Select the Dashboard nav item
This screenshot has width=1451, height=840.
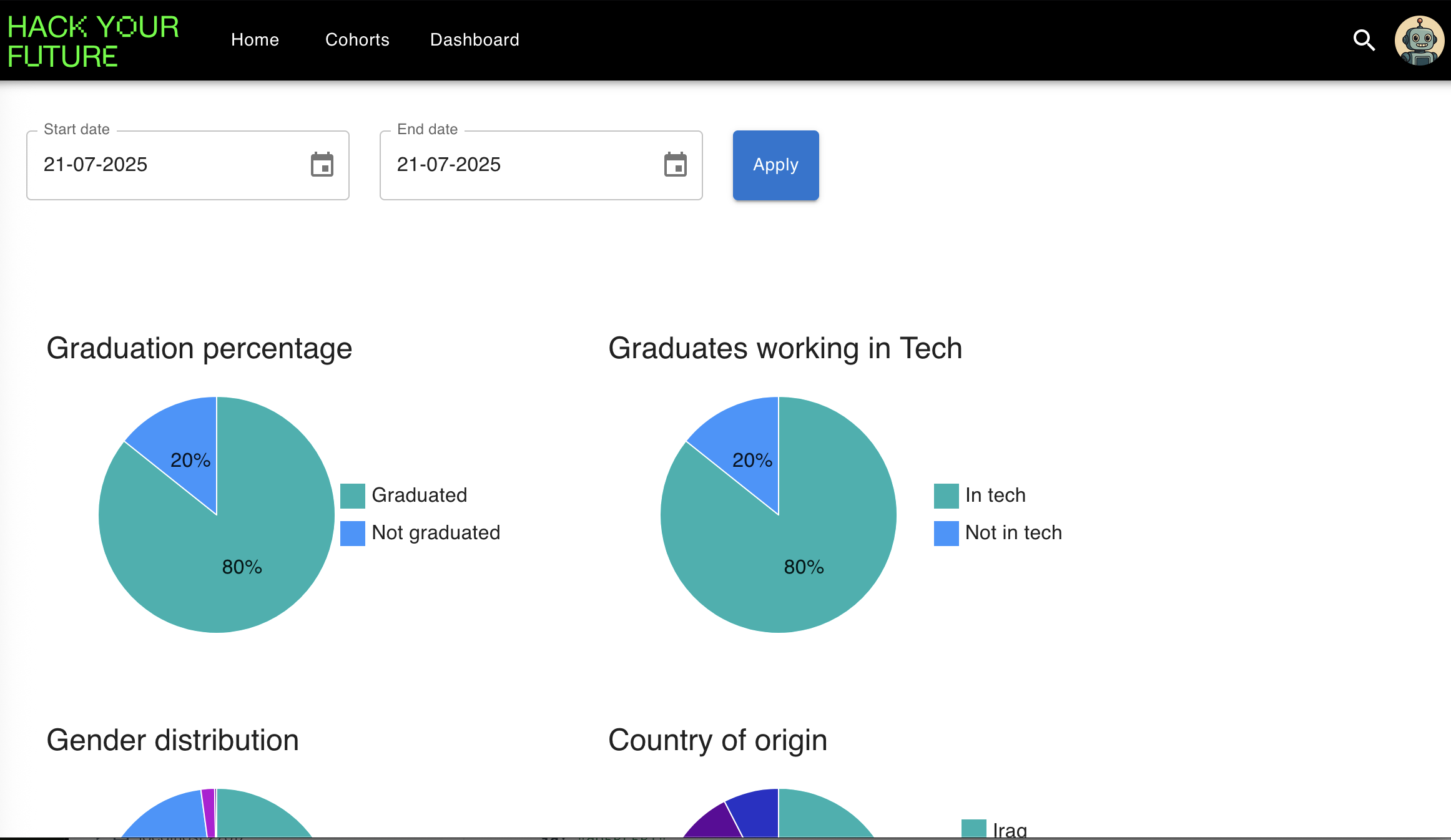tap(475, 40)
